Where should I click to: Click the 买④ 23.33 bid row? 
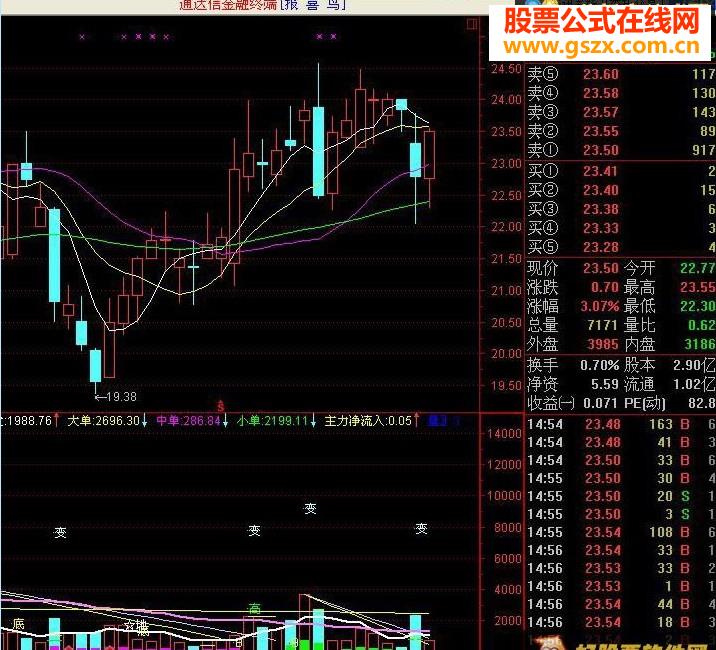(621, 228)
